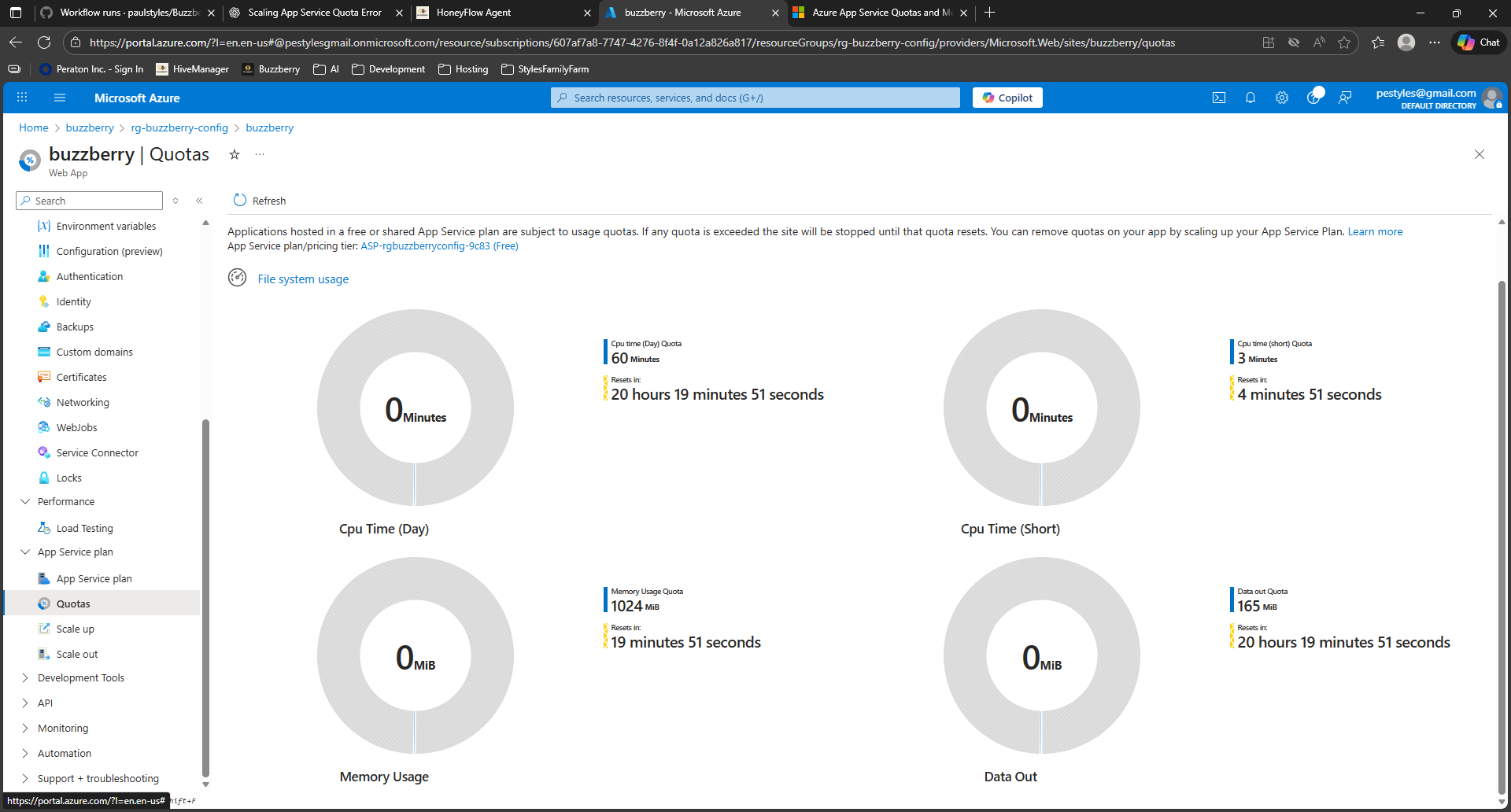Open a new browser tab

[990, 13]
